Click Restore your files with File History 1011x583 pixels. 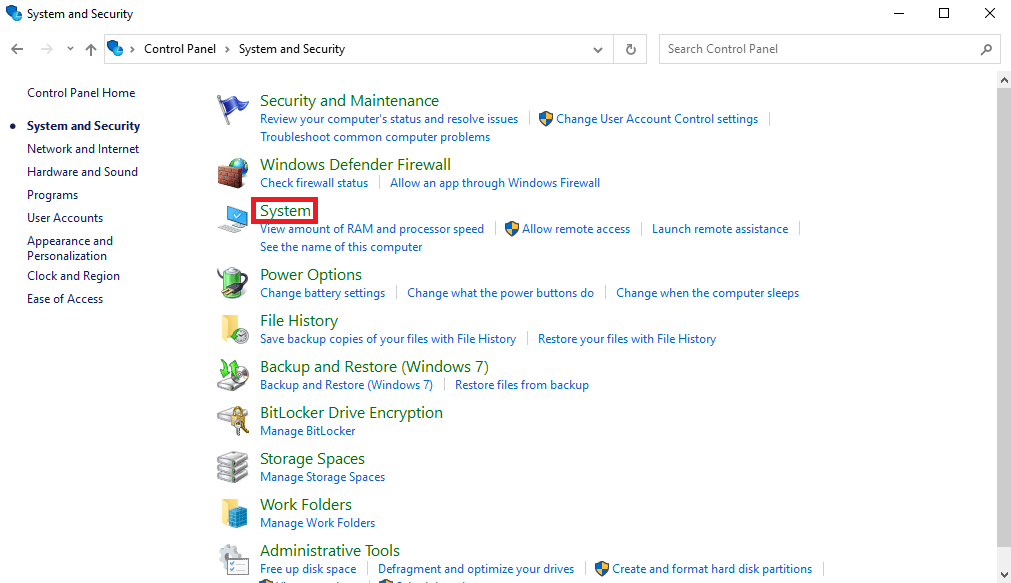point(627,339)
